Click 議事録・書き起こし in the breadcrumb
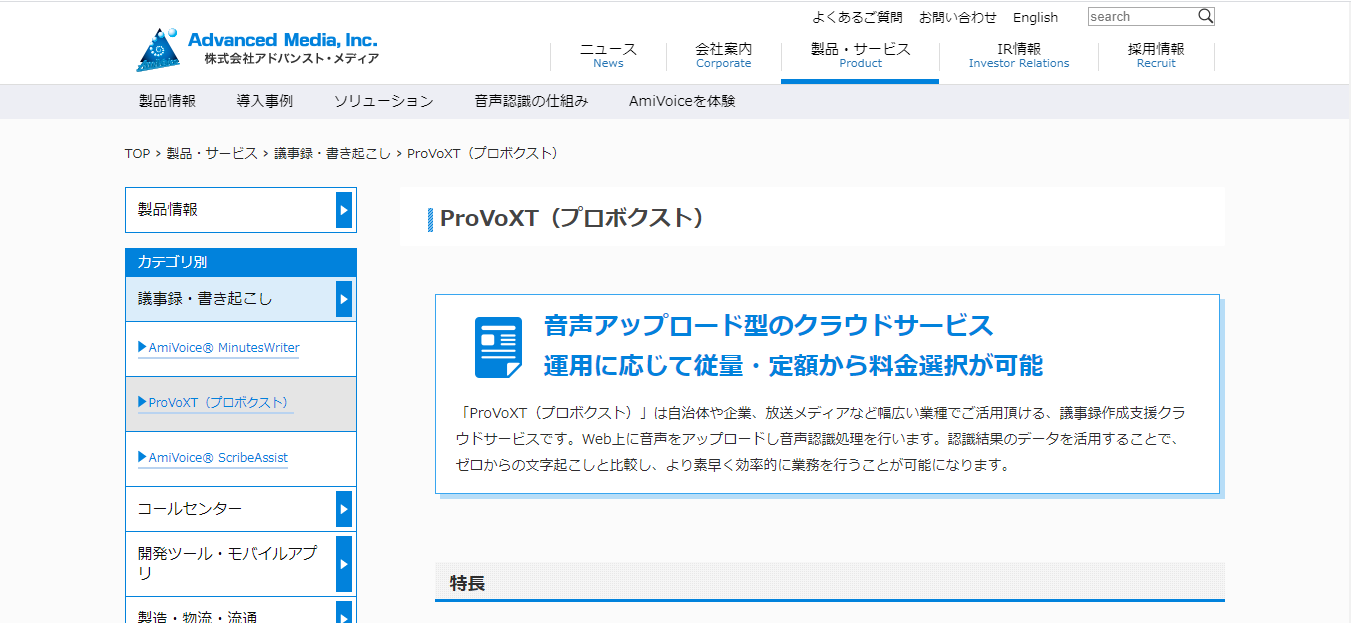This screenshot has width=1351, height=623. [333, 153]
